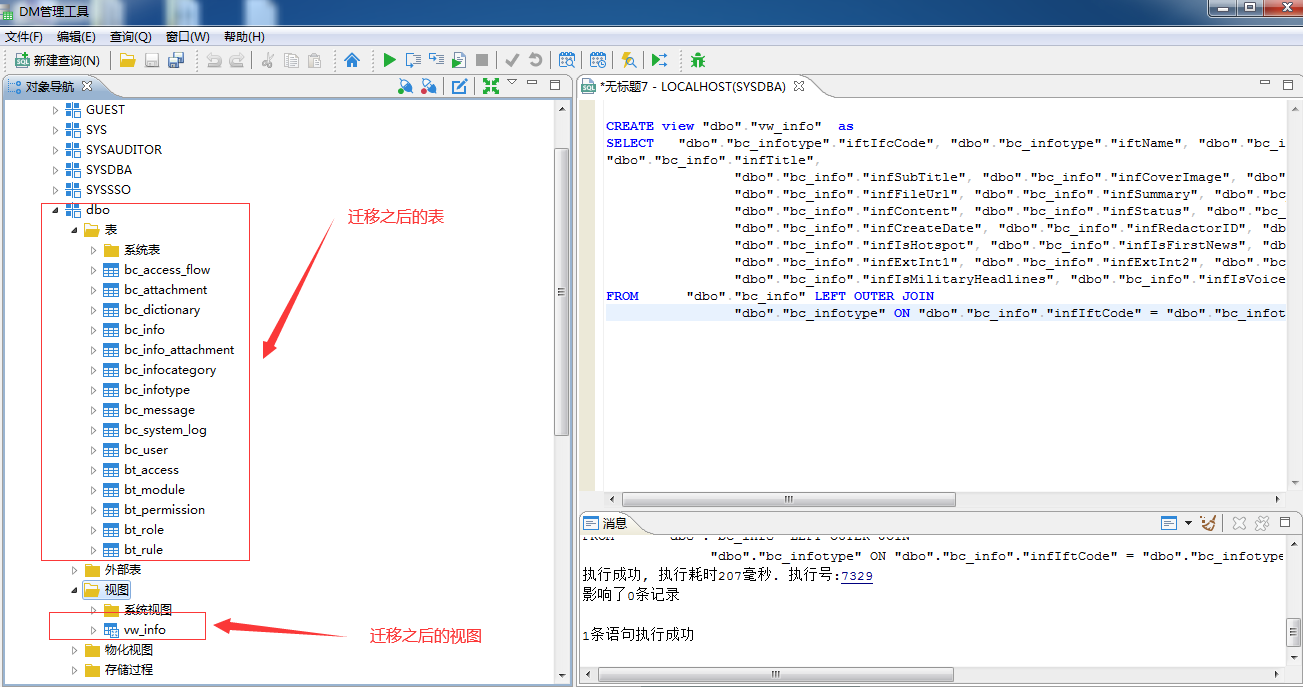Select the vw_info view in the tree
The height and width of the screenshot is (687, 1303).
click(x=145, y=630)
